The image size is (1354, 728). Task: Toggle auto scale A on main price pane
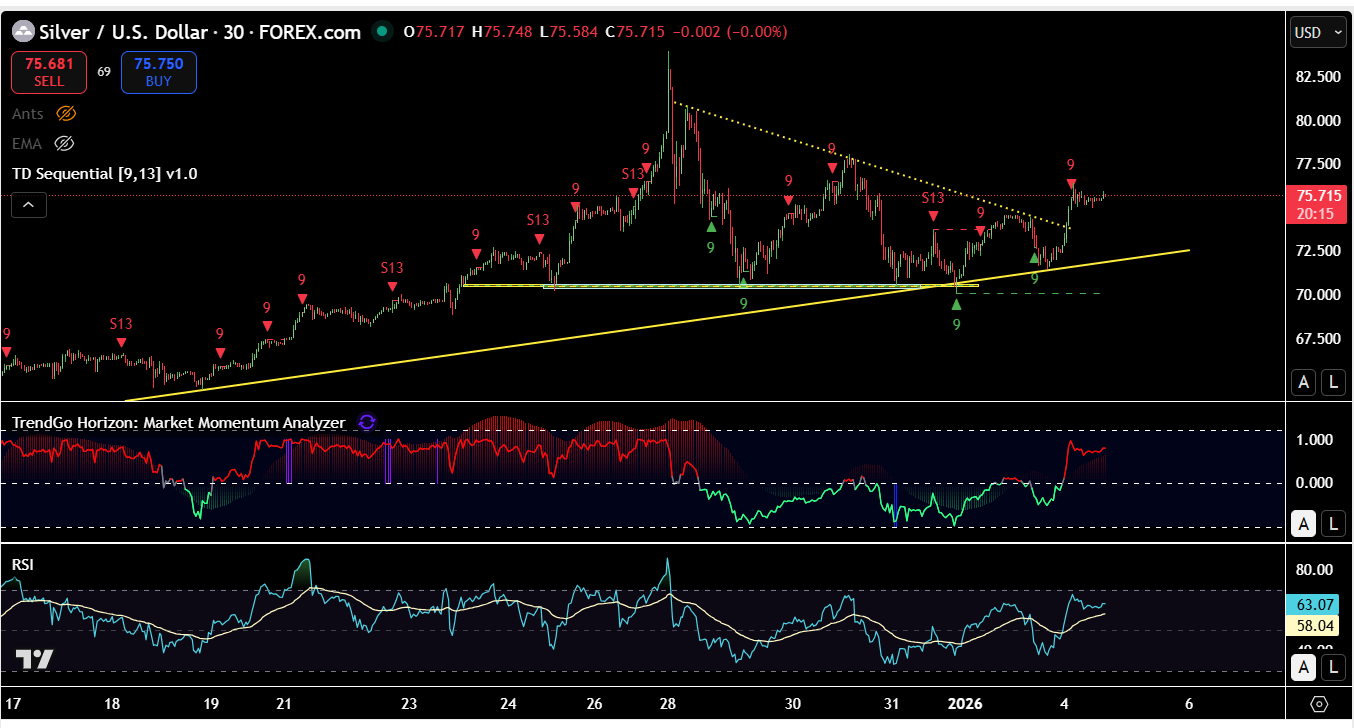click(x=1303, y=381)
